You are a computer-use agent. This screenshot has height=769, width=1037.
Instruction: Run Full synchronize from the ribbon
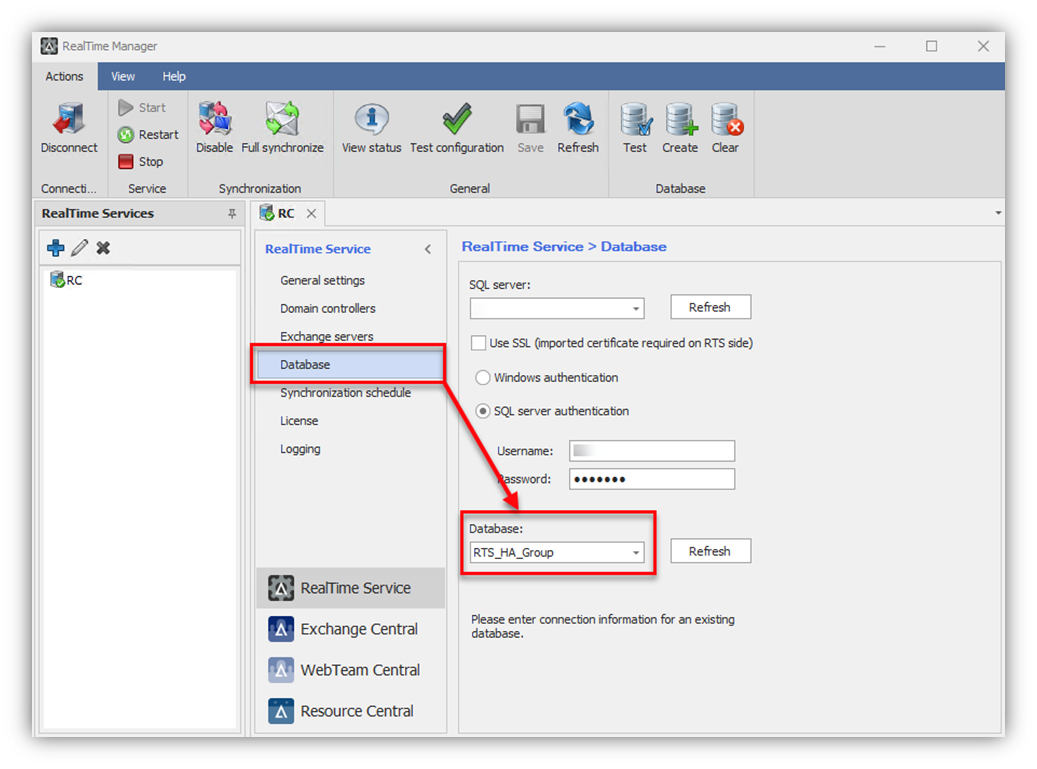pyautogui.click(x=282, y=128)
